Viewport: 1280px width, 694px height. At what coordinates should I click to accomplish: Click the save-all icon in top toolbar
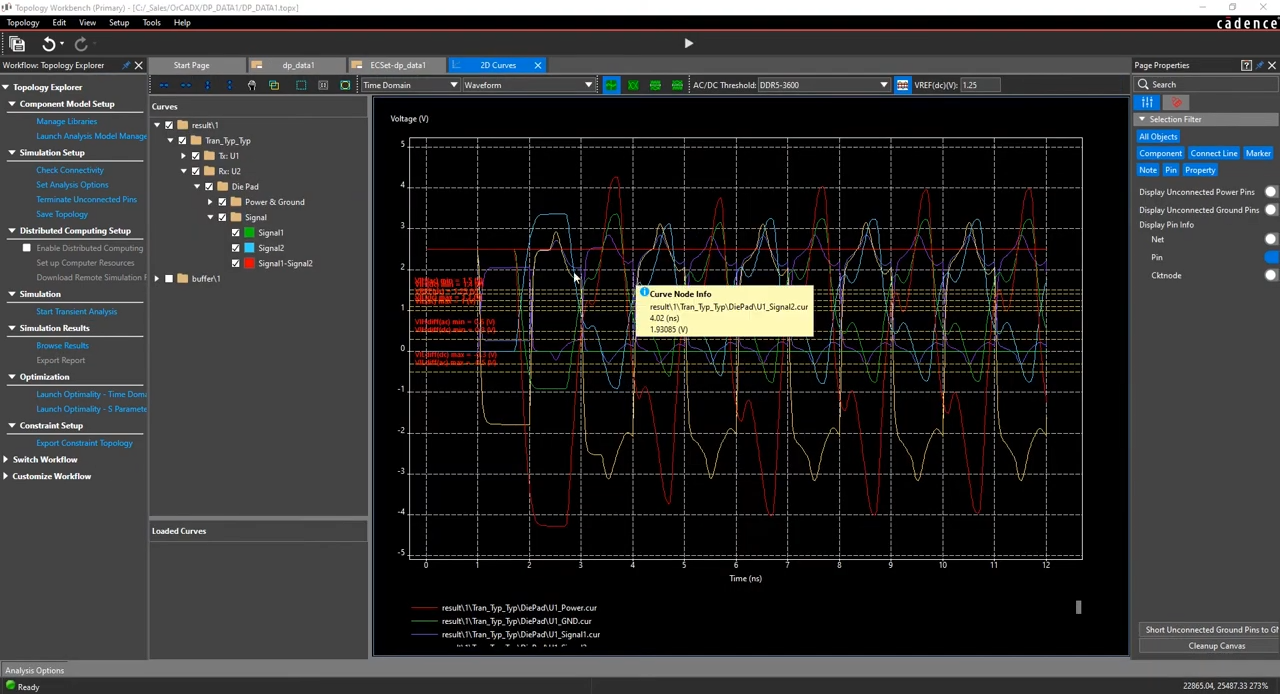[17, 44]
